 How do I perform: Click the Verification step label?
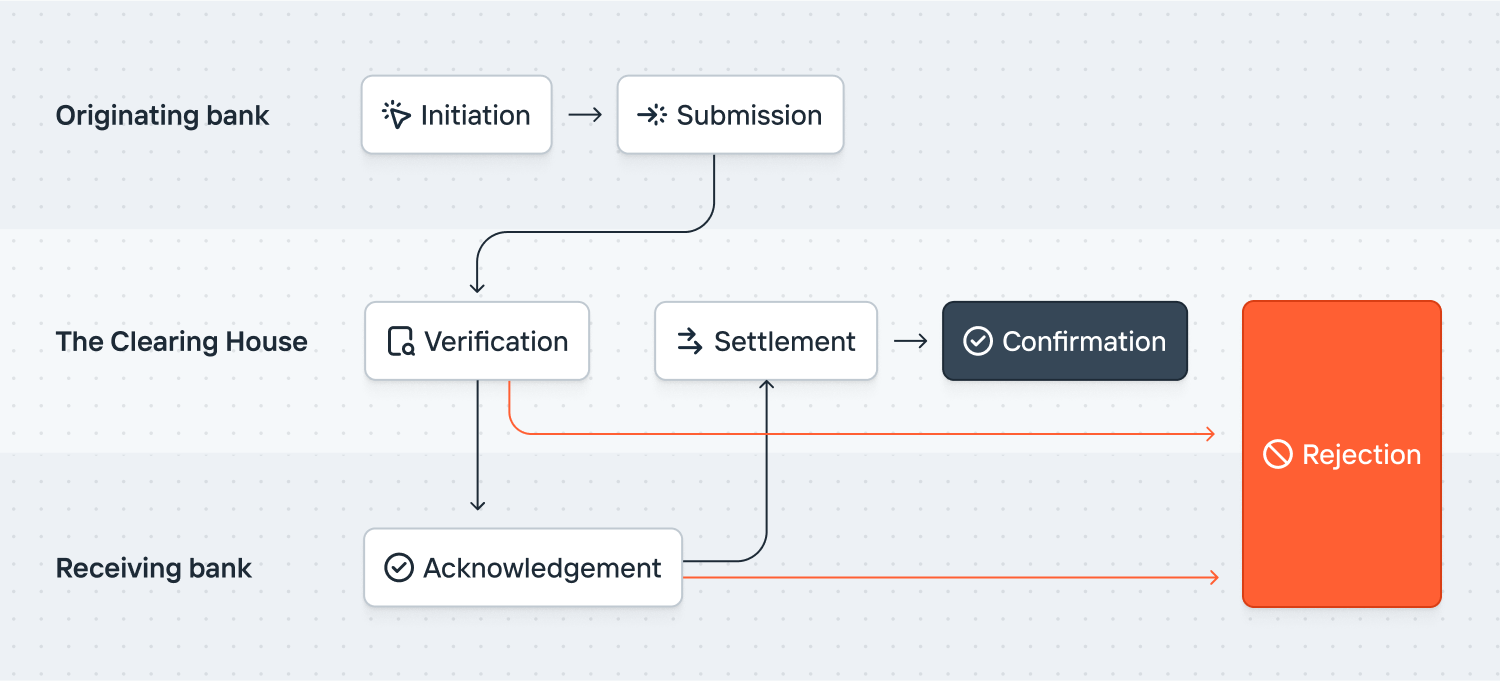click(496, 342)
